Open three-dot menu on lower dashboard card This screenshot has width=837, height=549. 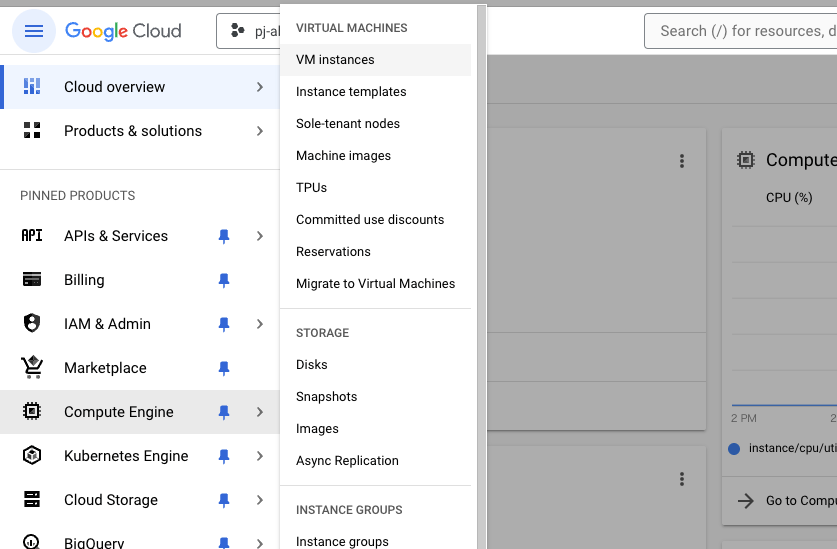pyautogui.click(x=682, y=479)
